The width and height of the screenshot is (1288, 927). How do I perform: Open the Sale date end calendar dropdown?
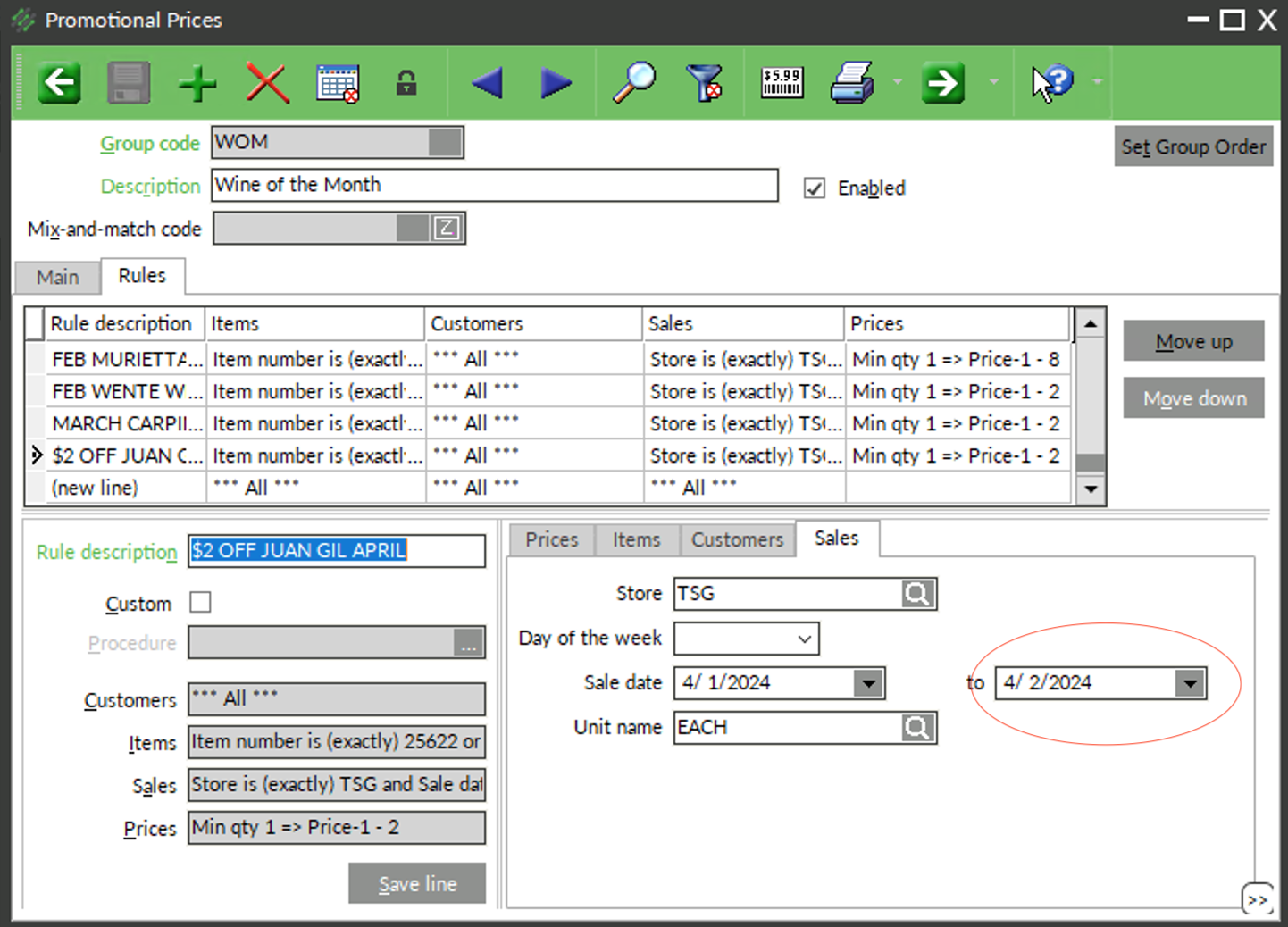pyautogui.click(x=1190, y=684)
